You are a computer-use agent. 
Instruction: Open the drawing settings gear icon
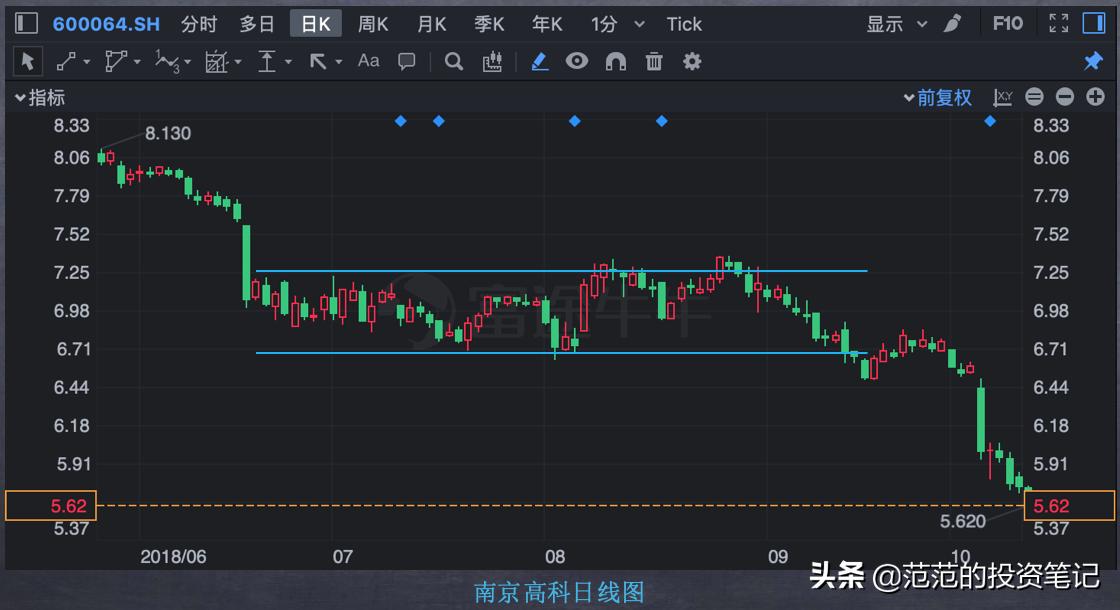pyautogui.click(x=691, y=61)
